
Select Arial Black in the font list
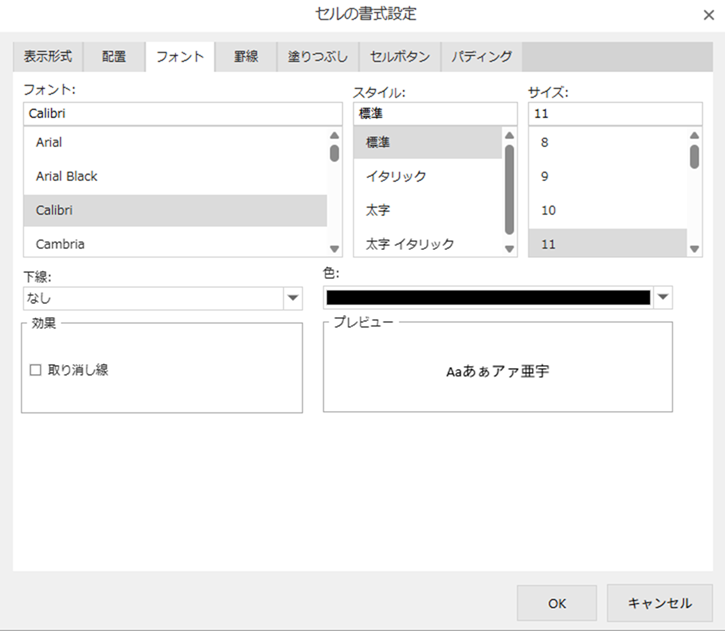pos(67,176)
